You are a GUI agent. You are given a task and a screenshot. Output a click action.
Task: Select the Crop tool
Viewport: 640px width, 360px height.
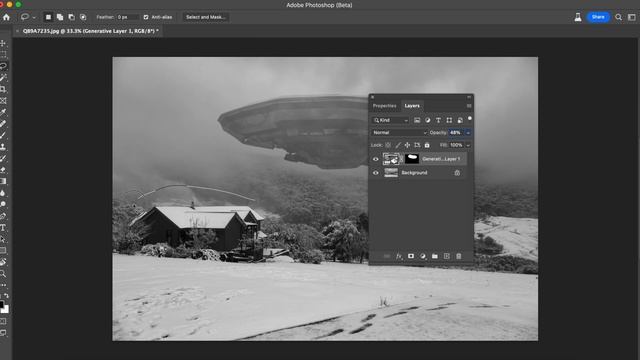click(x=3, y=89)
